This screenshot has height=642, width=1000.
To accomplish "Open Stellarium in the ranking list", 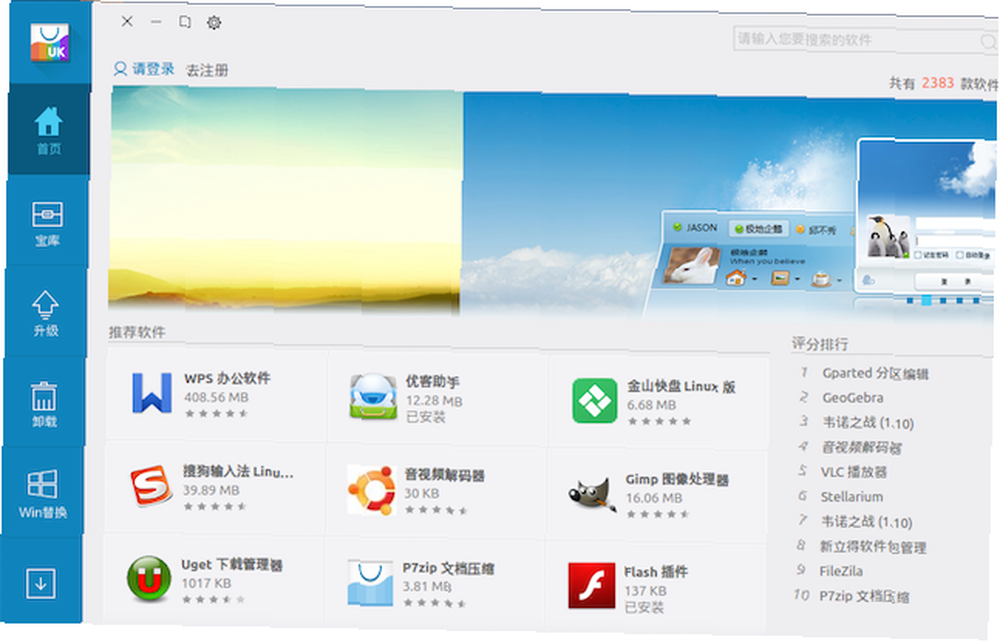I will pos(851,497).
